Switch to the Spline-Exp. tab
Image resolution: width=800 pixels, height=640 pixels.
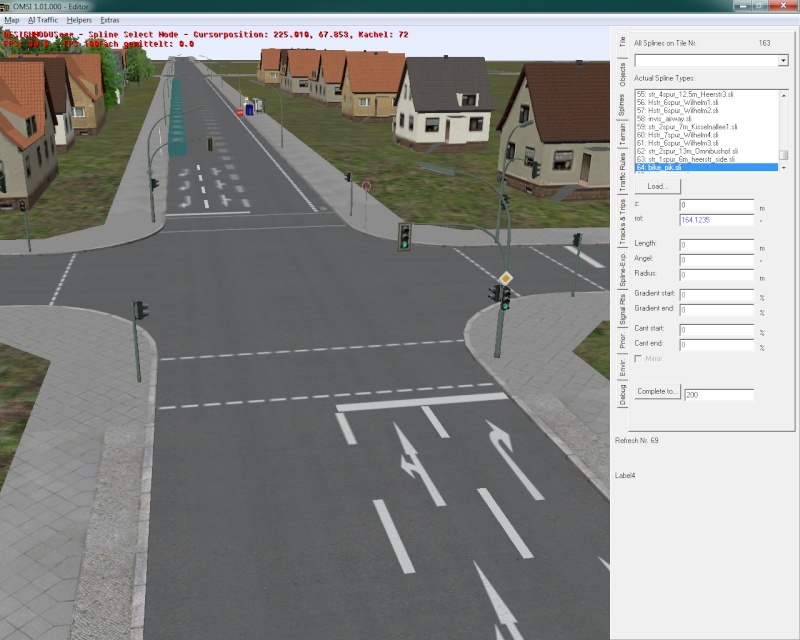(622, 269)
